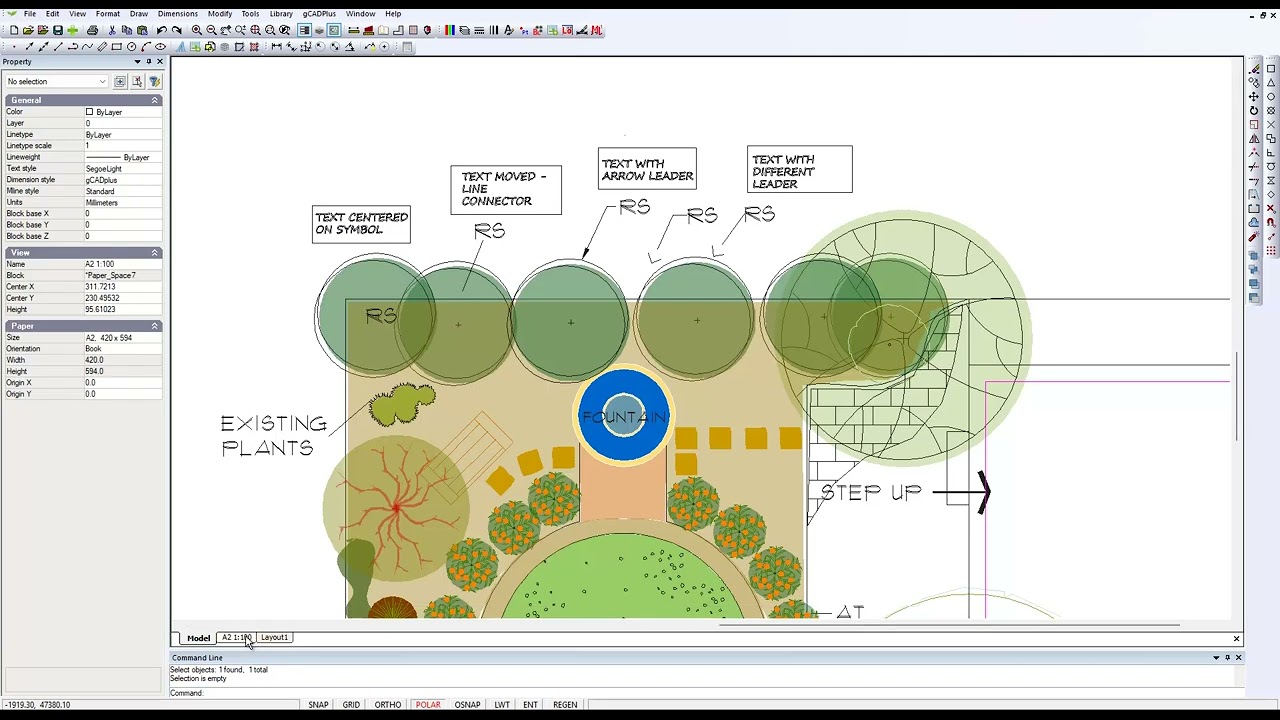Click the vertical scrollbar of drawing area

click(1237, 395)
